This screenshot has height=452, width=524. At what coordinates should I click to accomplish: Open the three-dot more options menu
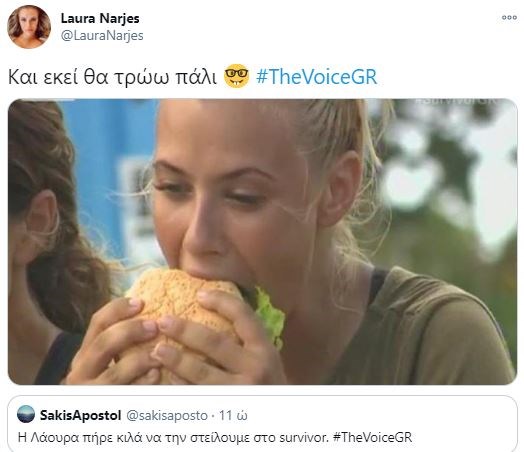click(509, 18)
